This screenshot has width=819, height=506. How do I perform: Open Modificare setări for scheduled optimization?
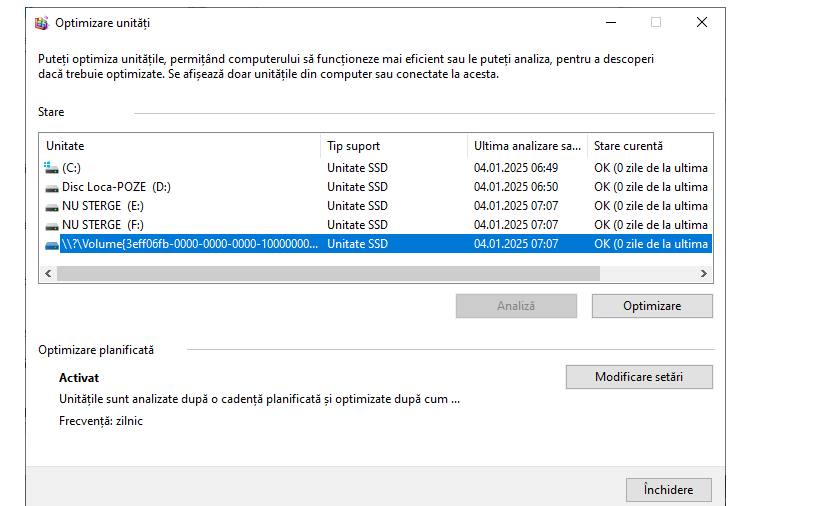point(639,377)
